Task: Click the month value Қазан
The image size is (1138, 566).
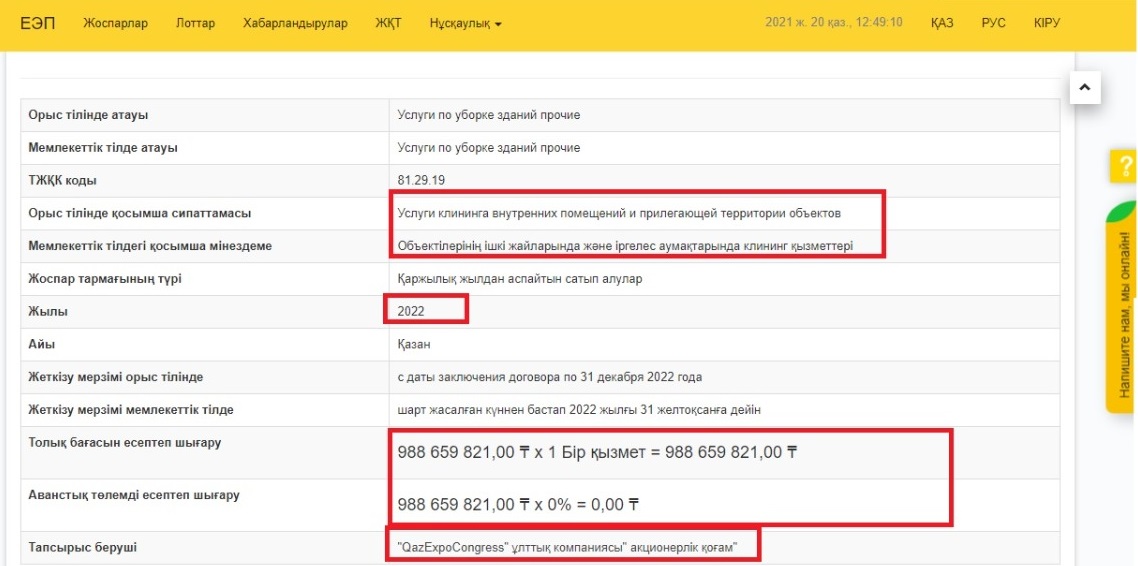Action: pyautogui.click(x=415, y=344)
